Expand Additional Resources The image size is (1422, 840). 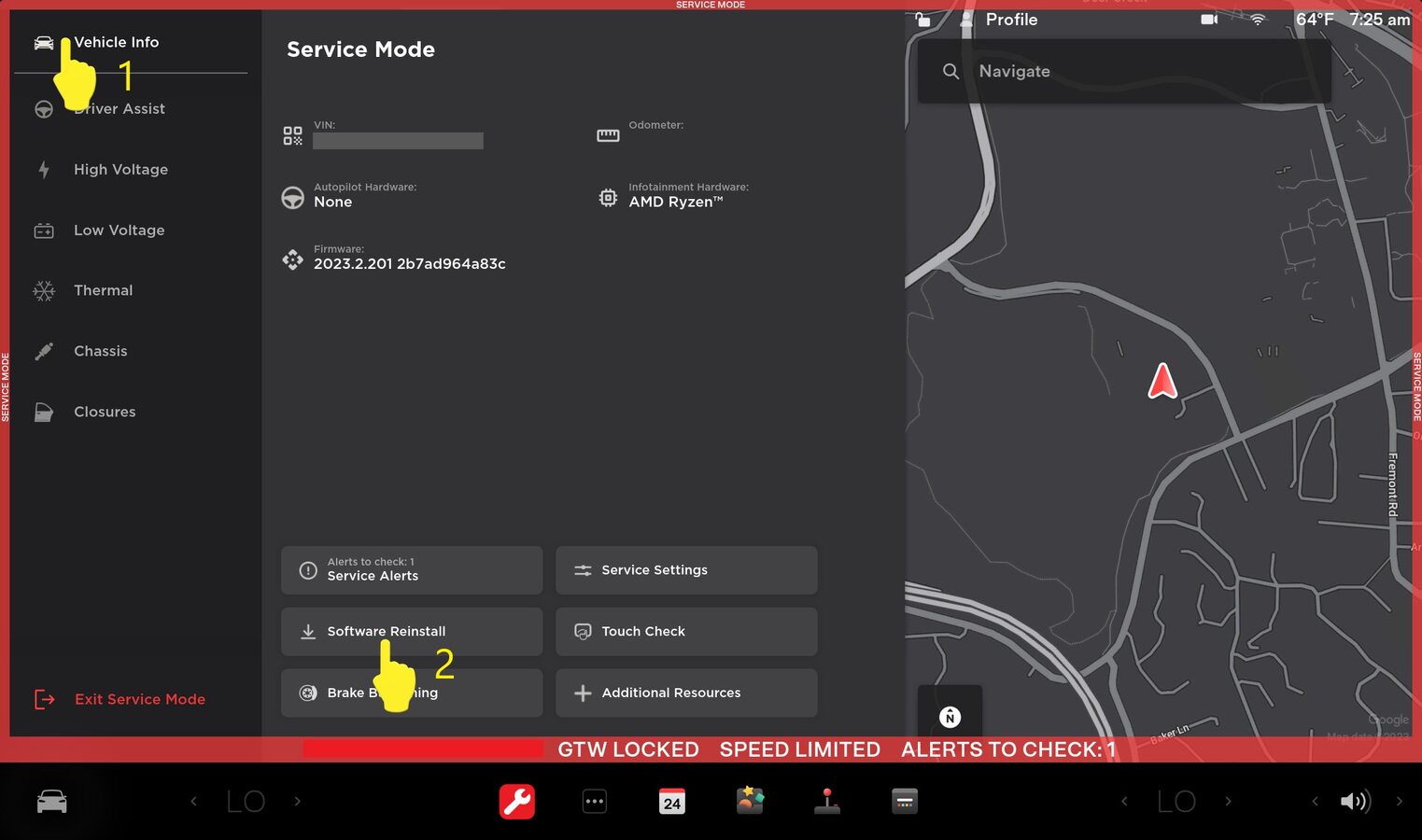pos(685,693)
